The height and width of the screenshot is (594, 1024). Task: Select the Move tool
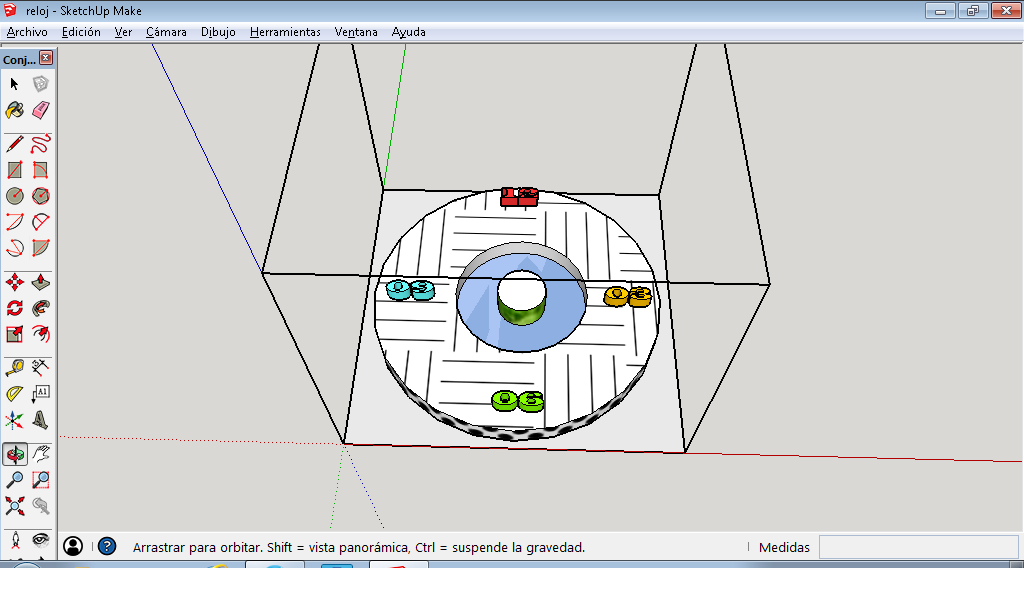click(15, 282)
